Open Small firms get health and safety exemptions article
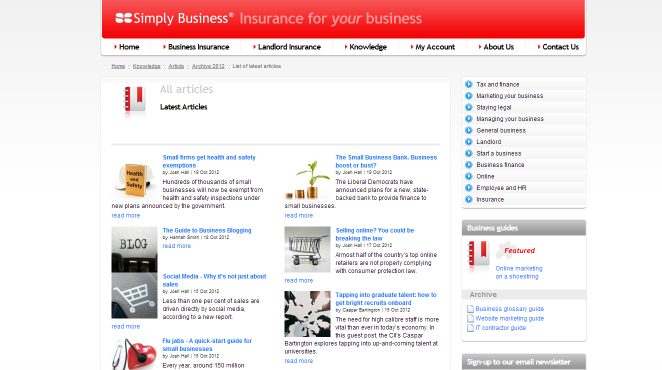Viewport: 662px width, 370px height. (x=209, y=161)
